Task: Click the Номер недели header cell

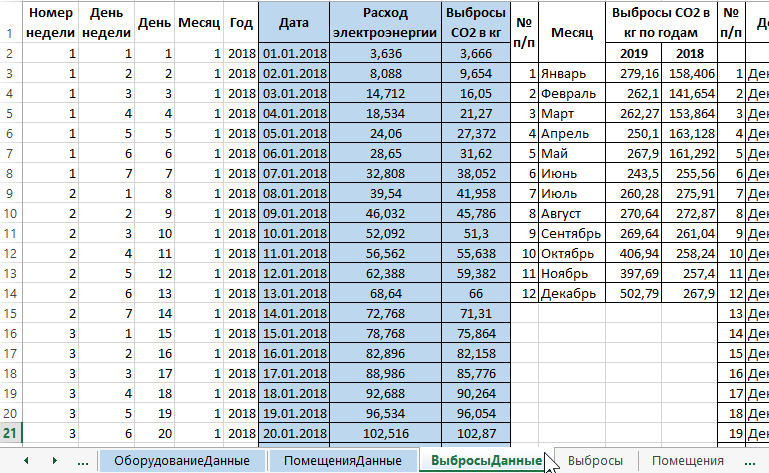Action: tap(52, 22)
